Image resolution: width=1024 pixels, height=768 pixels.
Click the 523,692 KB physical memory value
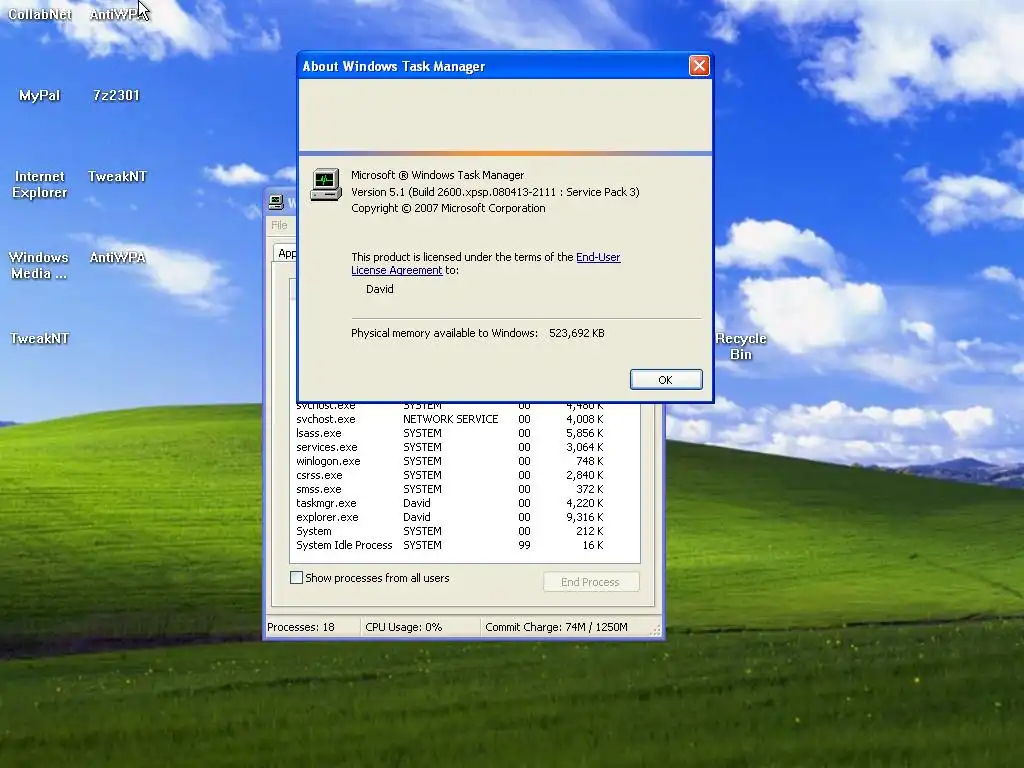[x=577, y=333]
